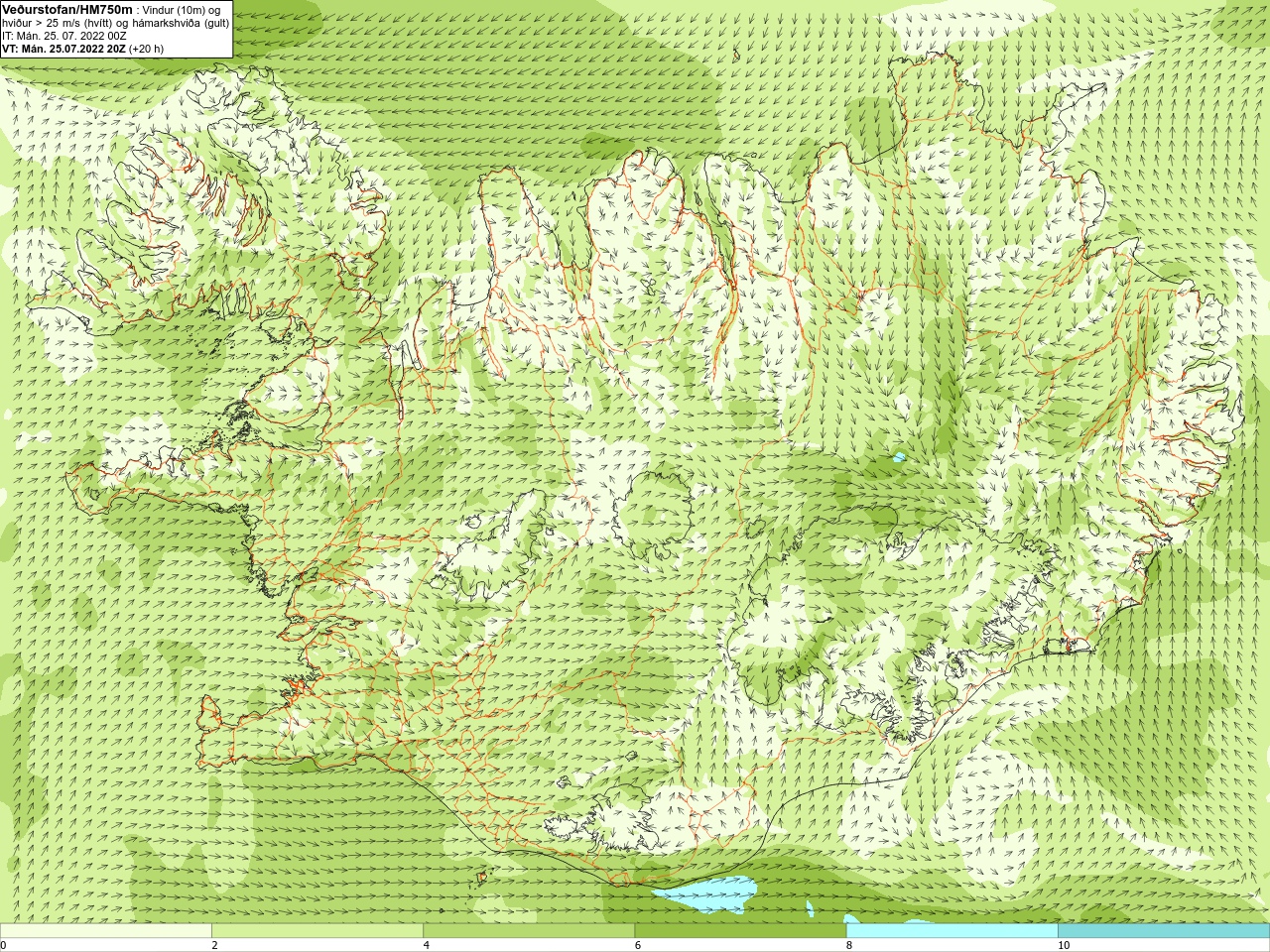The image size is (1270, 952).
Task: Click the scale label 8
Action: (x=849, y=945)
